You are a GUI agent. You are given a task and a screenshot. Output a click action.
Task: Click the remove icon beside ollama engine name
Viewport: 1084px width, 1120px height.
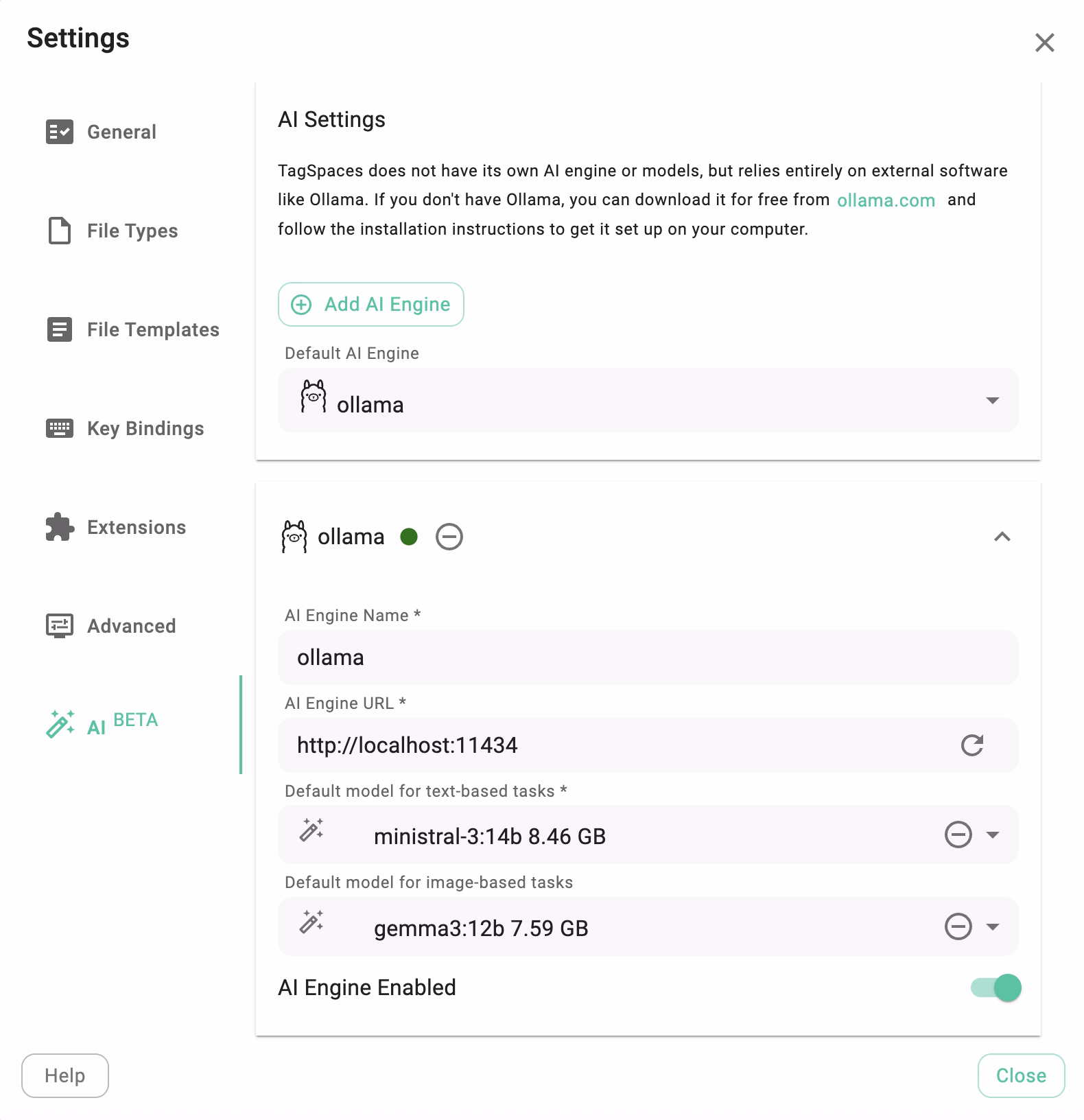(x=449, y=536)
